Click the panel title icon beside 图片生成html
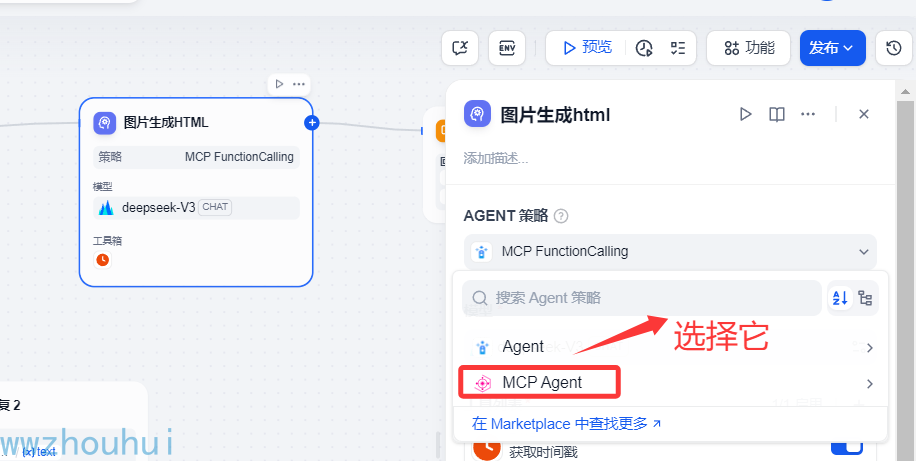The height and width of the screenshot is (461, 916). (477, 114)
